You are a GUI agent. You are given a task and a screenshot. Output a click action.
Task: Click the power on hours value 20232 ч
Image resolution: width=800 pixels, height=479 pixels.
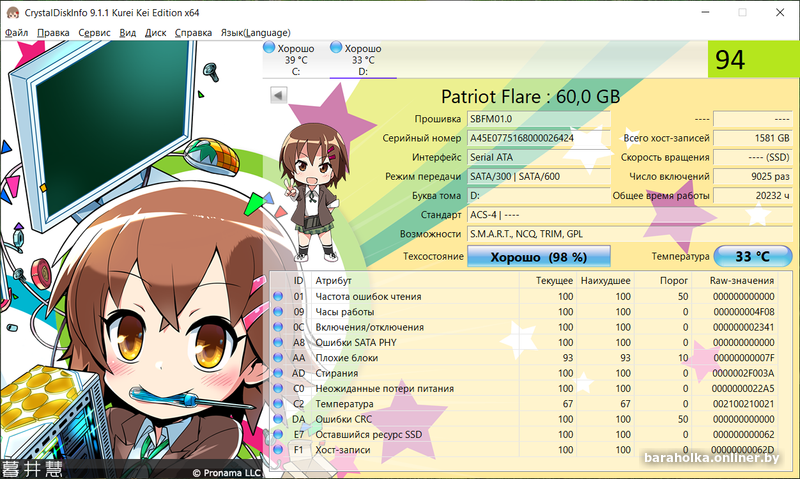(x=753, y=195)
